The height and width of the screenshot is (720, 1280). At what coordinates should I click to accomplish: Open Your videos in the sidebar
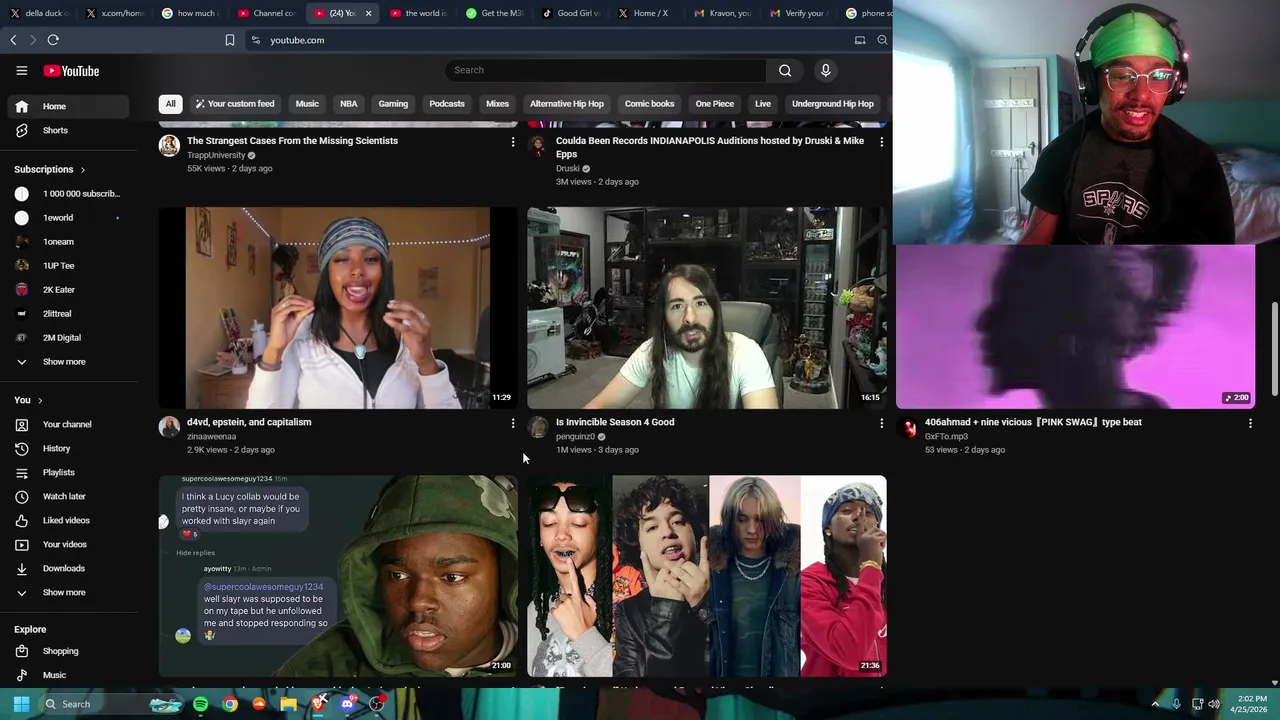(65, 544)
